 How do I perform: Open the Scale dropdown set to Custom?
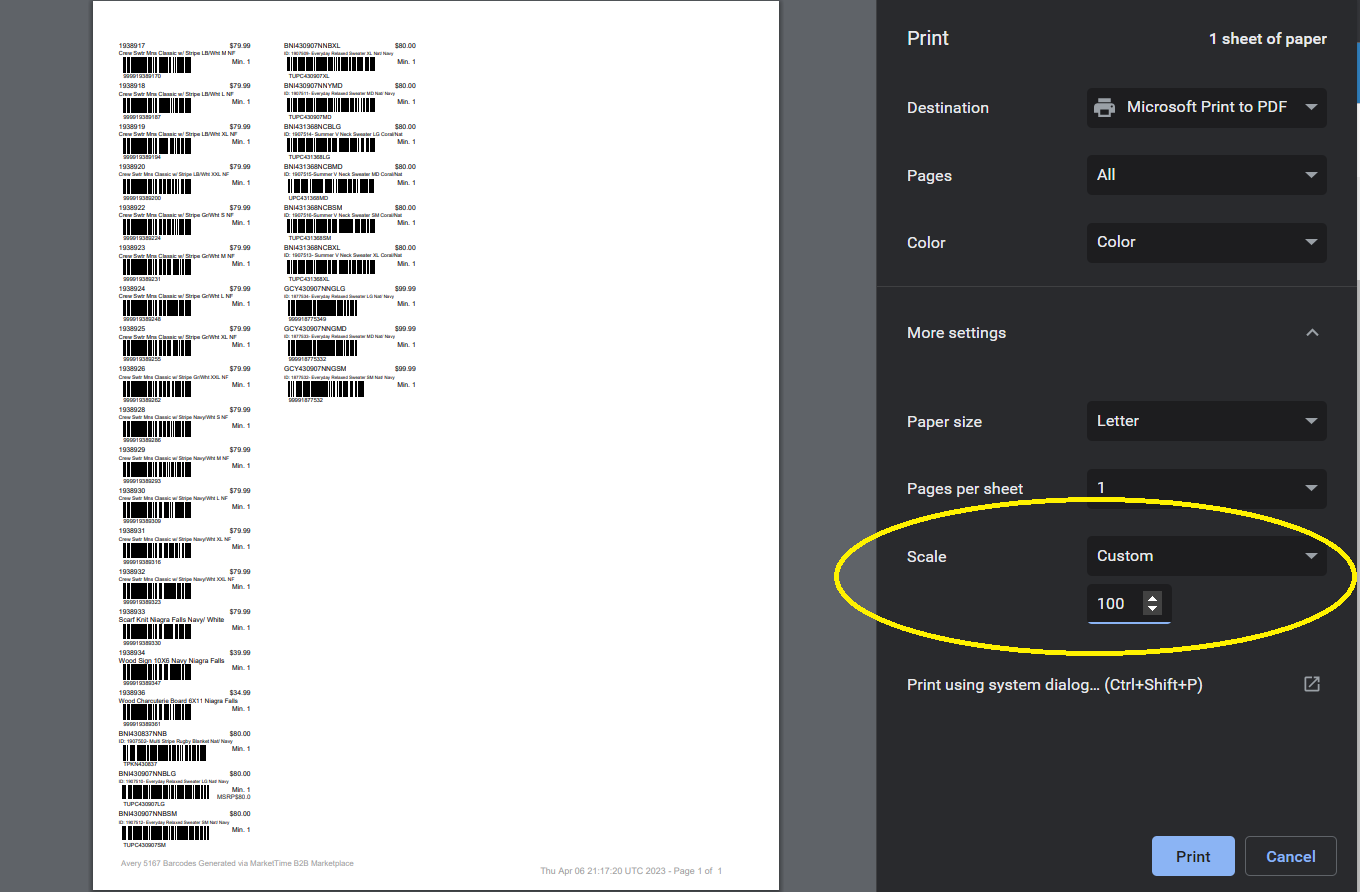tap(1206, 556)
